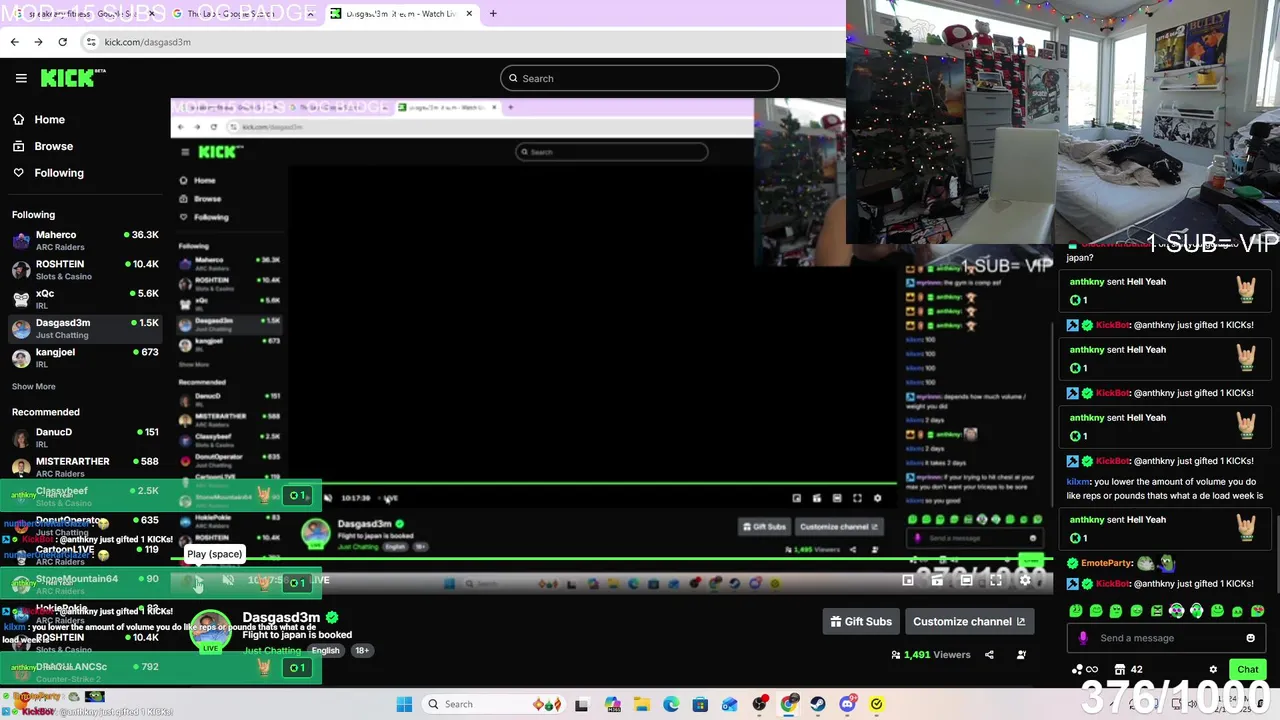Click the Windows taskbar Search box

(493, 704)
